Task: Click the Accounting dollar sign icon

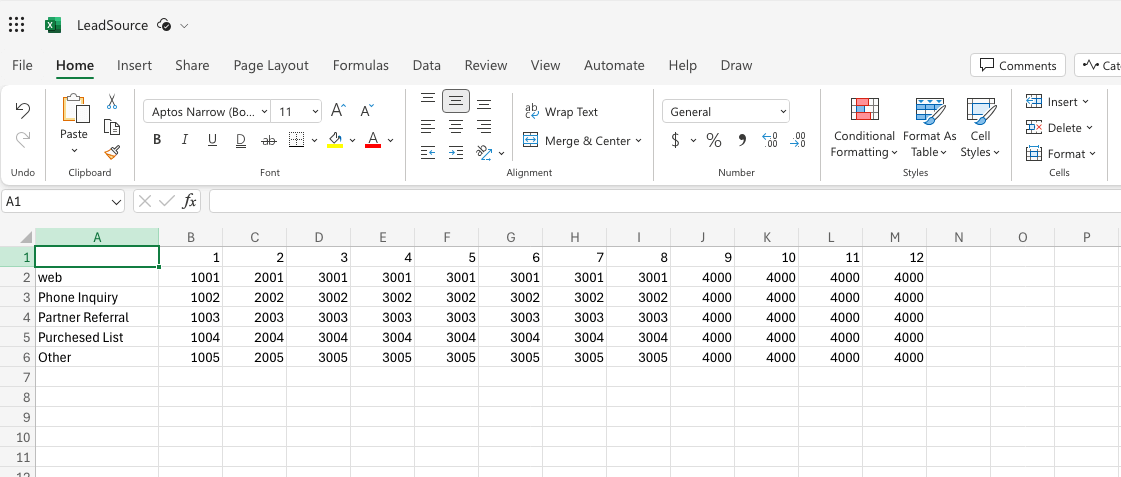Action: tap(676, 140)
